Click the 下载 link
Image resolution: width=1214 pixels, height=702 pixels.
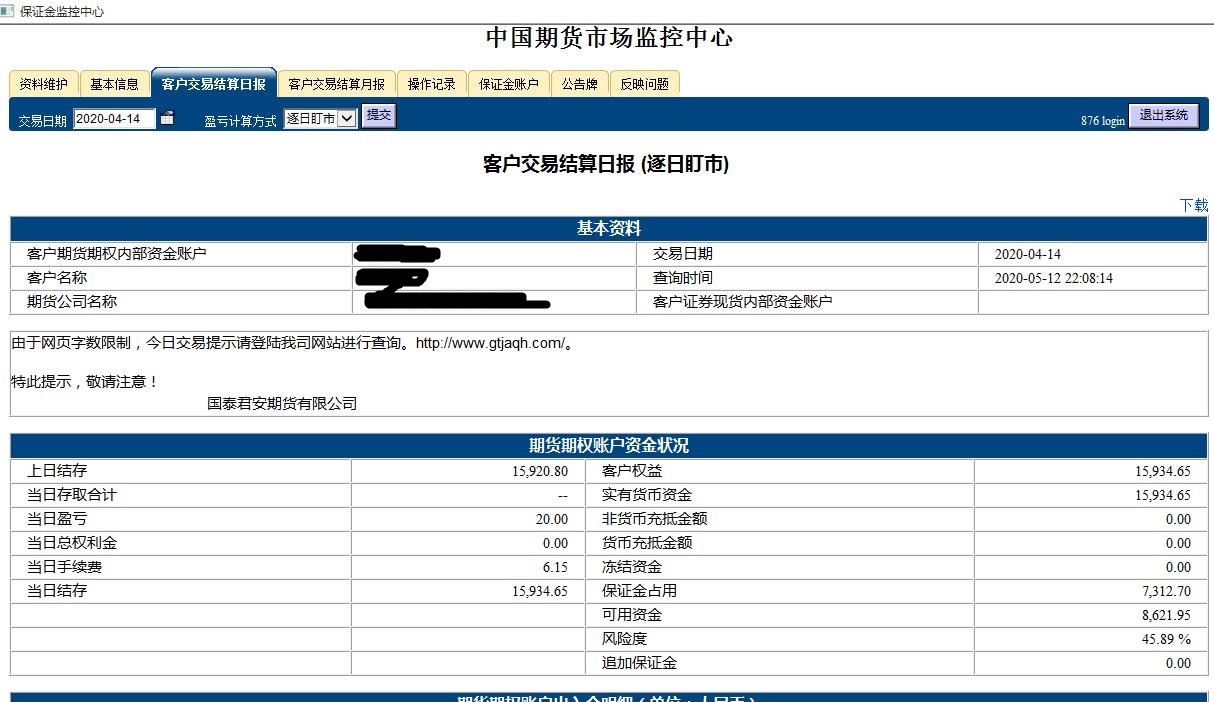[x=1194, y=205]
